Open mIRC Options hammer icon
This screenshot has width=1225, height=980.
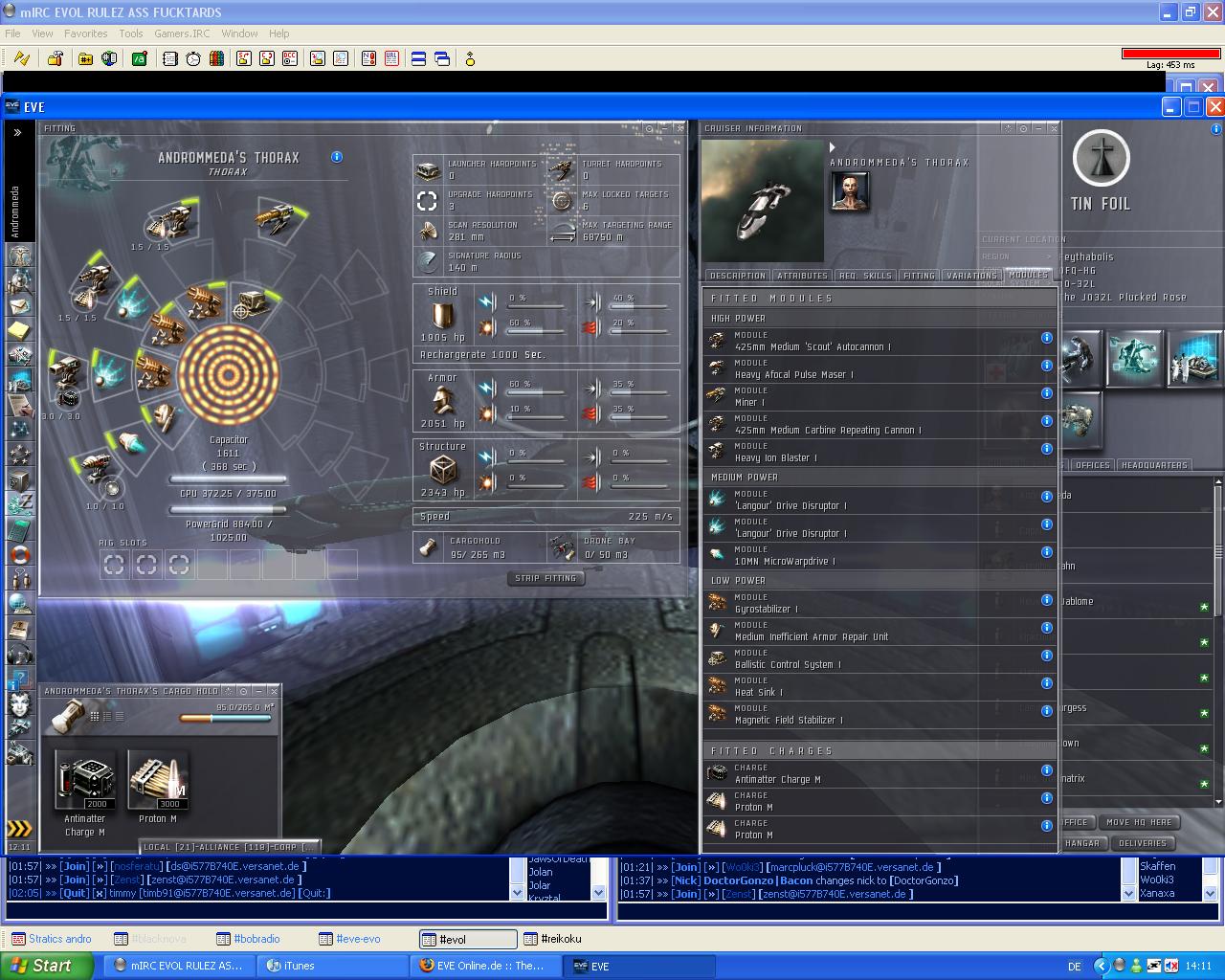click(56, 58)
